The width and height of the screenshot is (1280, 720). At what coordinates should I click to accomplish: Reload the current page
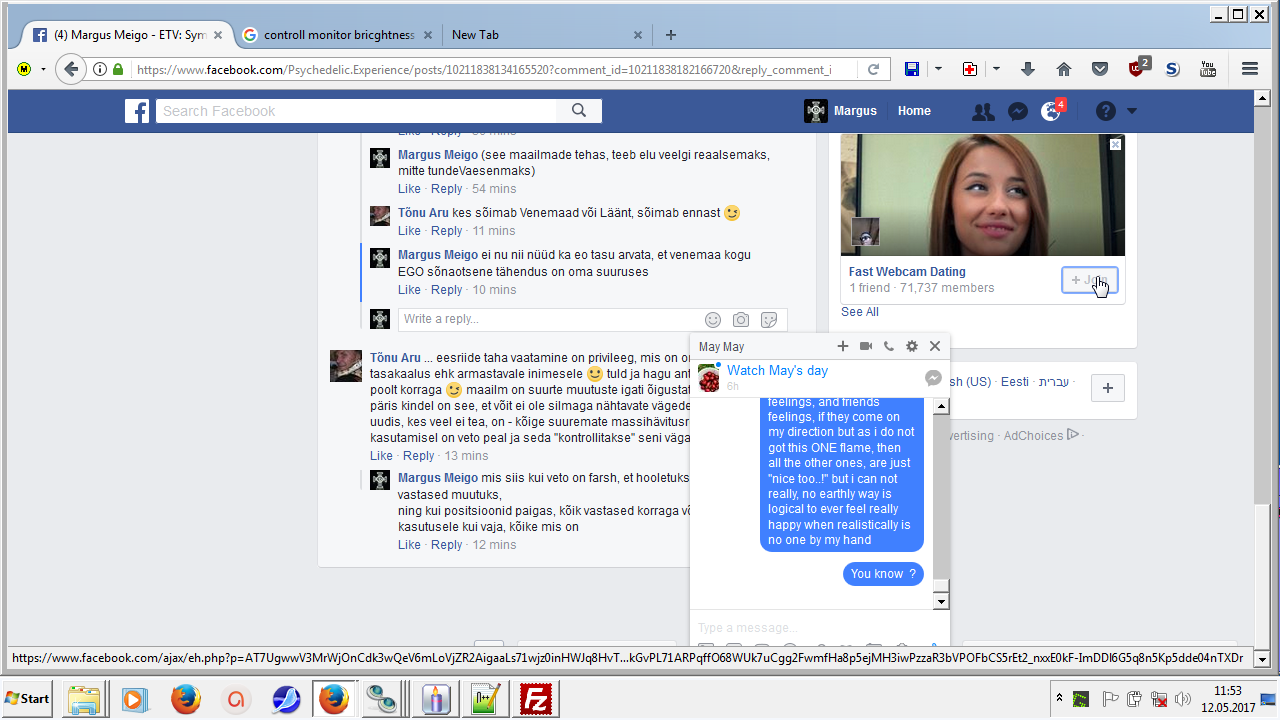(873, 69)
